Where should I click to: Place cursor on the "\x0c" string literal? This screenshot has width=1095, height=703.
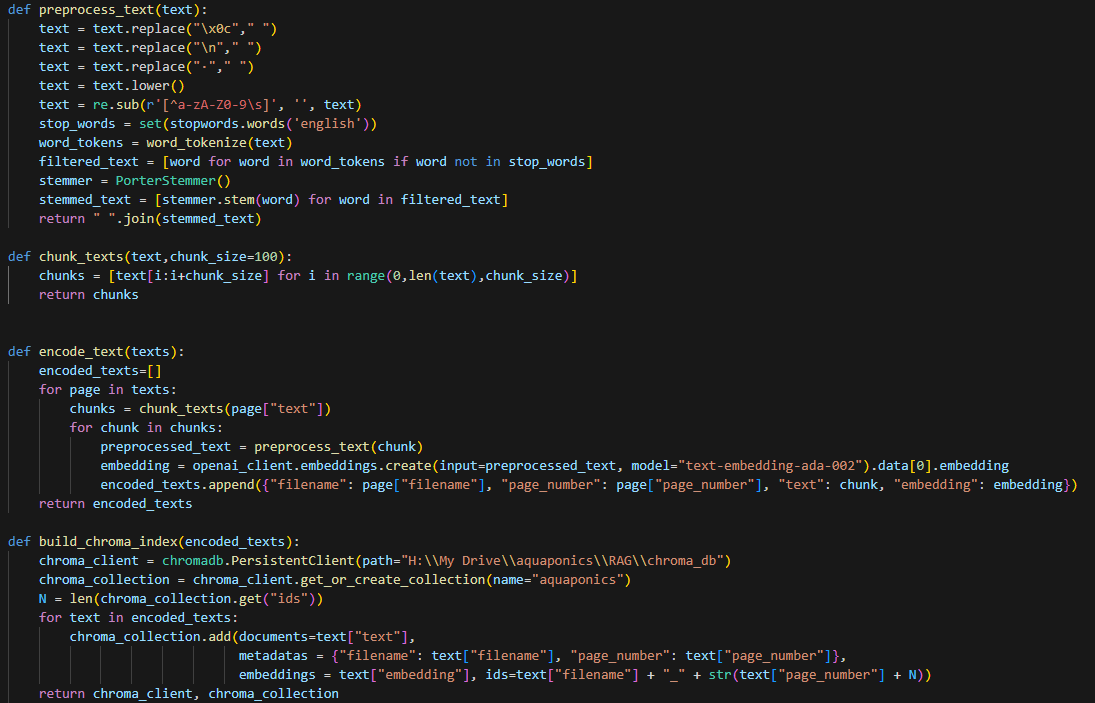pyautogui.click(x=206, y=28)
